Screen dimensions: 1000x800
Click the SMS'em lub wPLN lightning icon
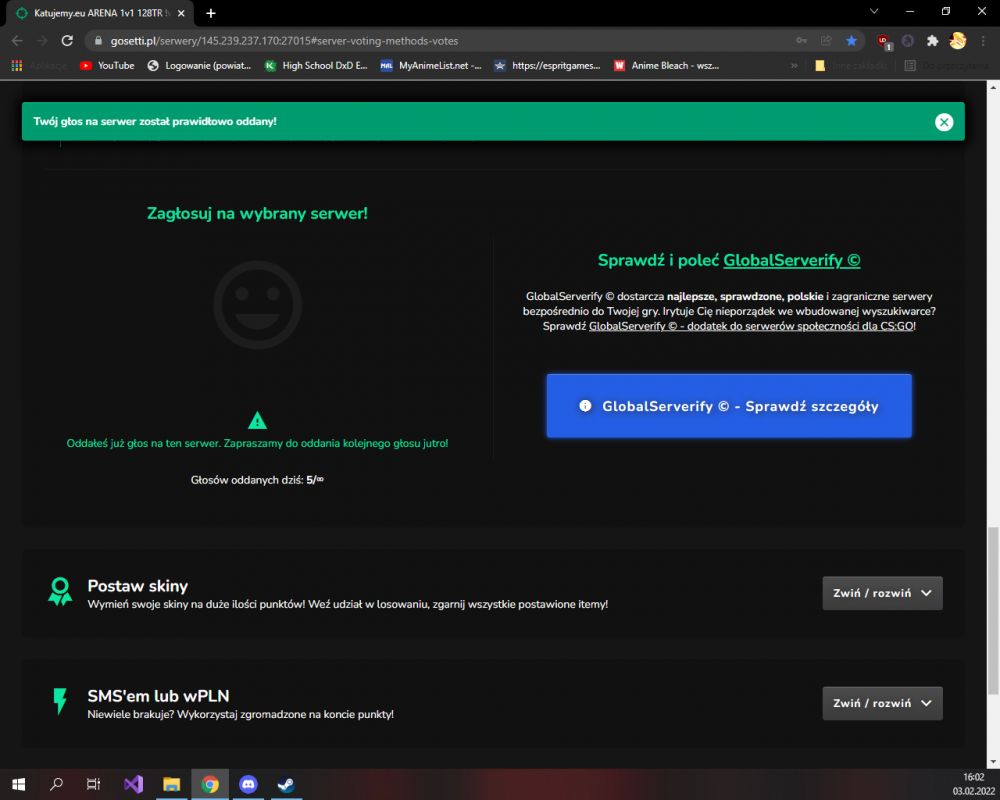[60, 701]
